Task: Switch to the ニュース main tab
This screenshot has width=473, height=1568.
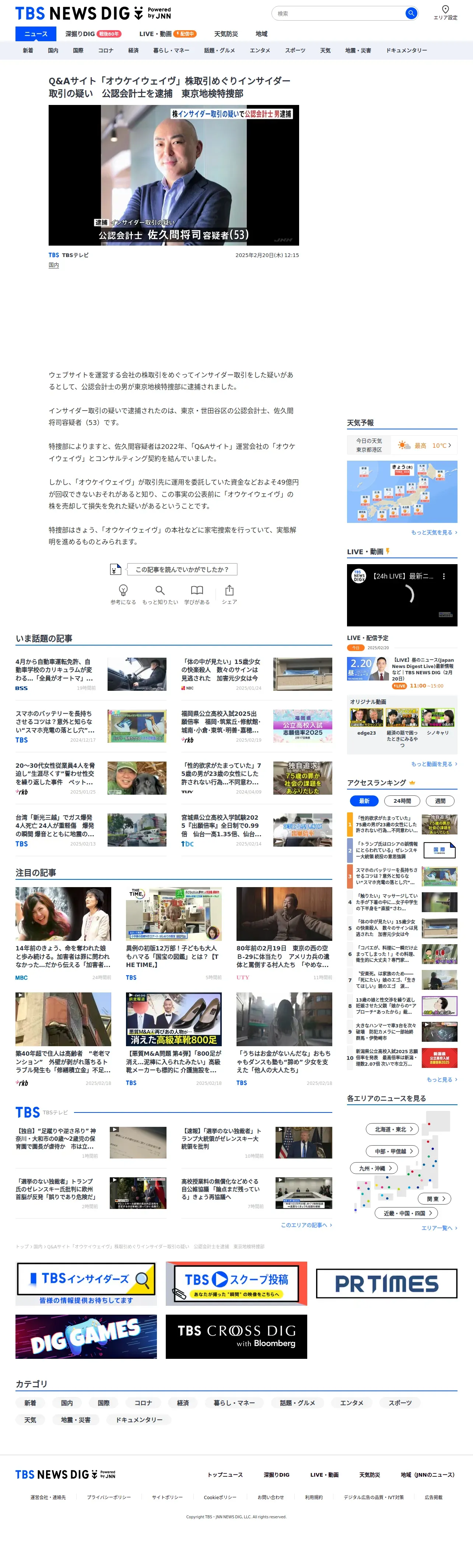Action: 35,34
